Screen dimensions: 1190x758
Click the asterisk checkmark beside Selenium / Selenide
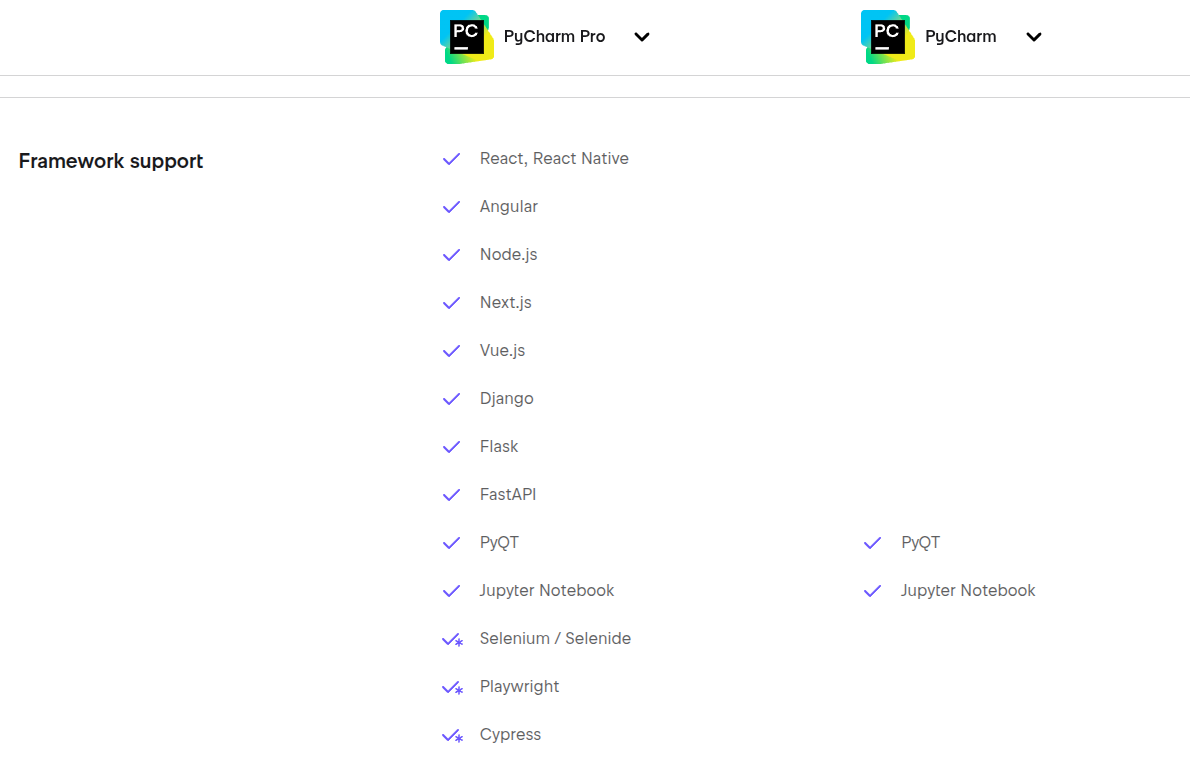452,640
